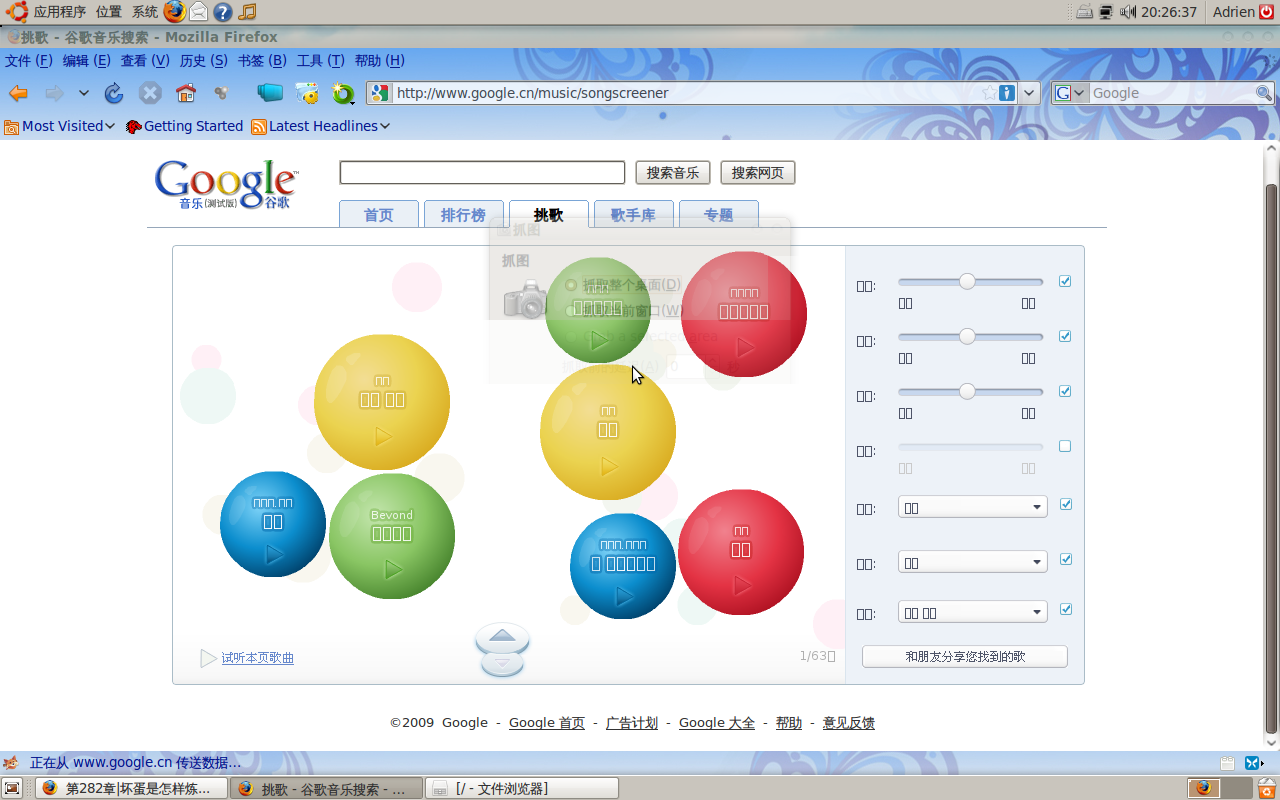Click the red power button next to Adrien
1280x800 pixels.
1266,12
